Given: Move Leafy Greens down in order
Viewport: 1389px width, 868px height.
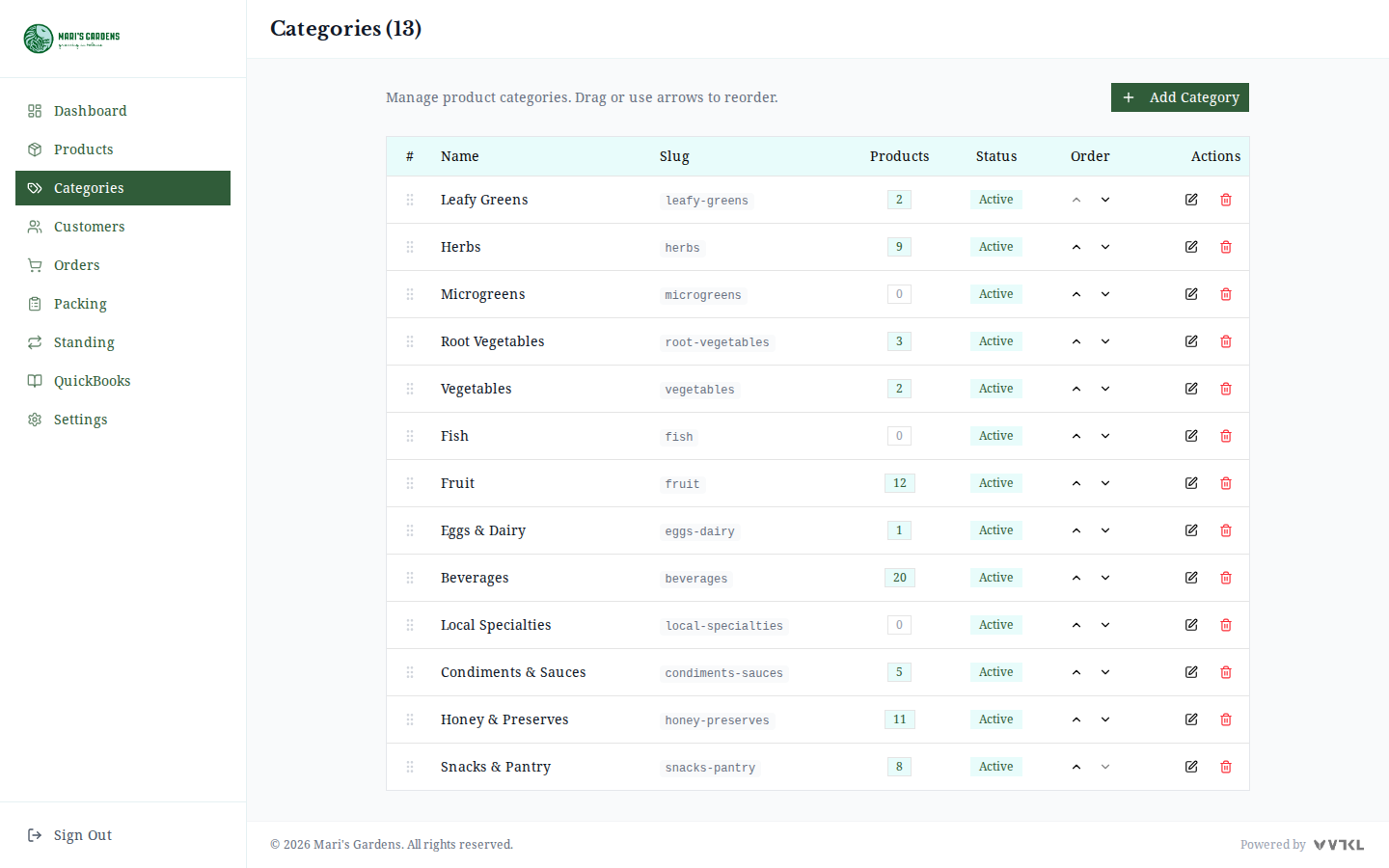Looking at the screenshot, I should pos(1105,200).
